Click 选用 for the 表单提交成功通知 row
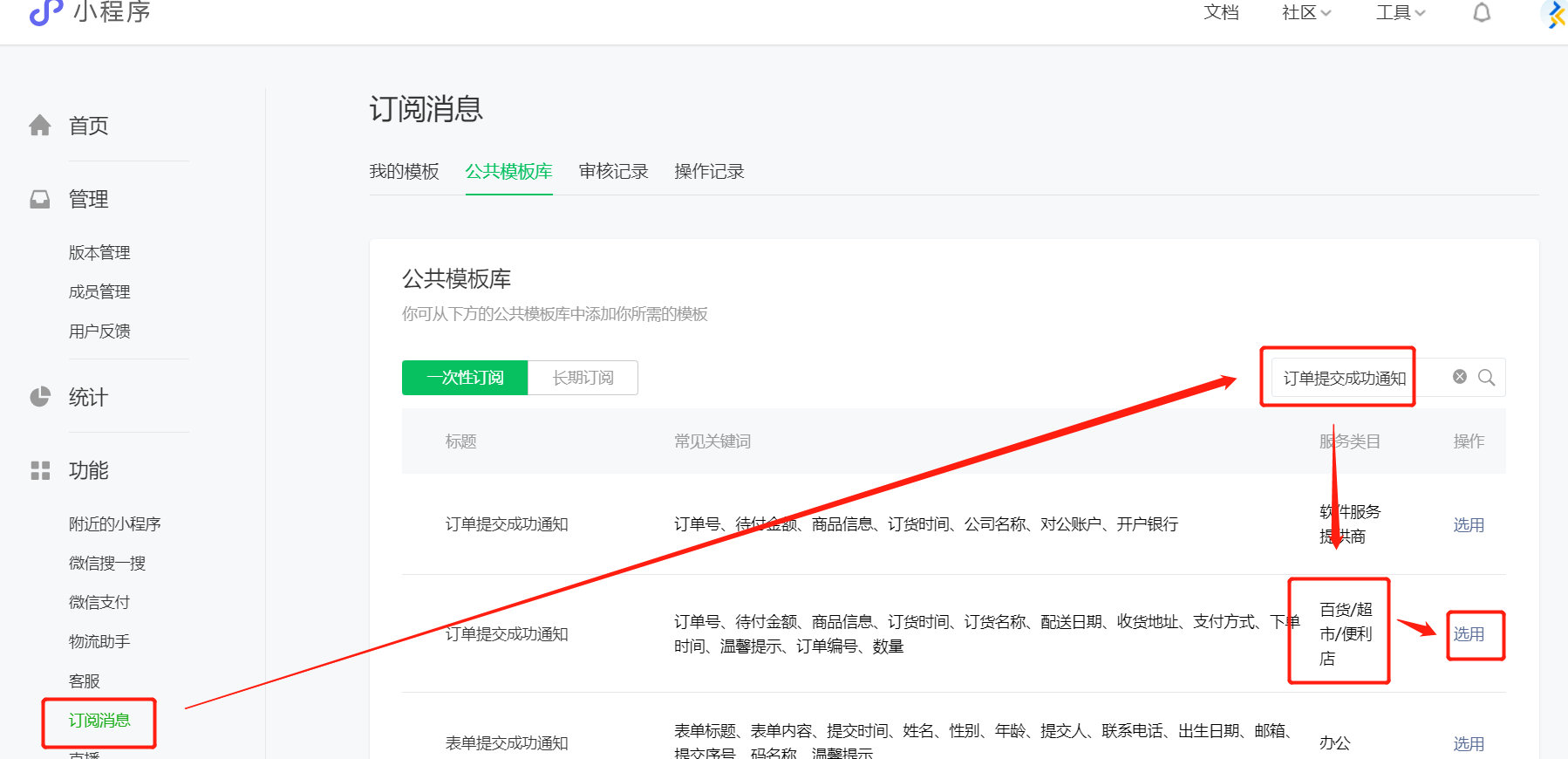 point(1469,744)
